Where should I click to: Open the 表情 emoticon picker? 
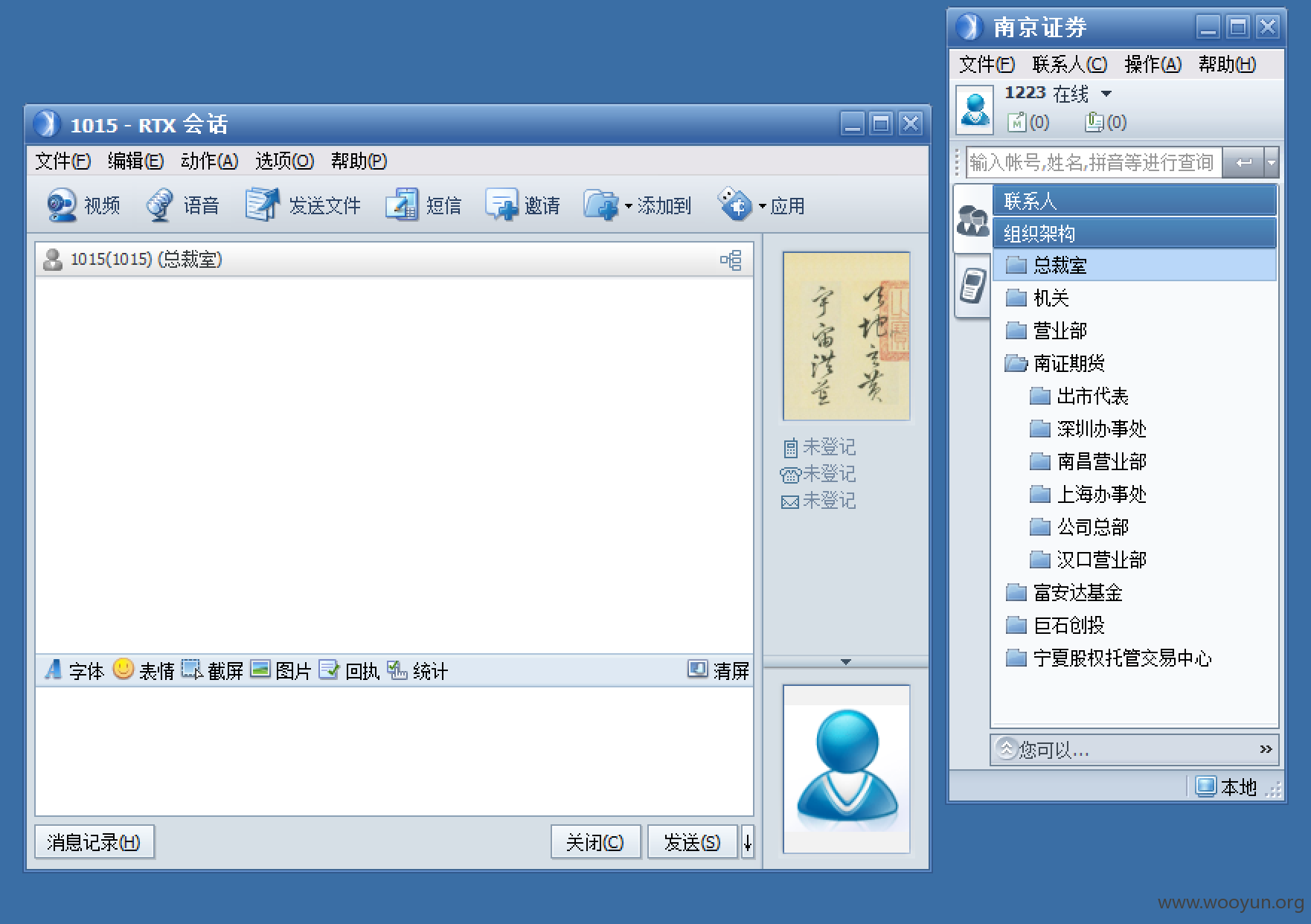tap(144, 670)
